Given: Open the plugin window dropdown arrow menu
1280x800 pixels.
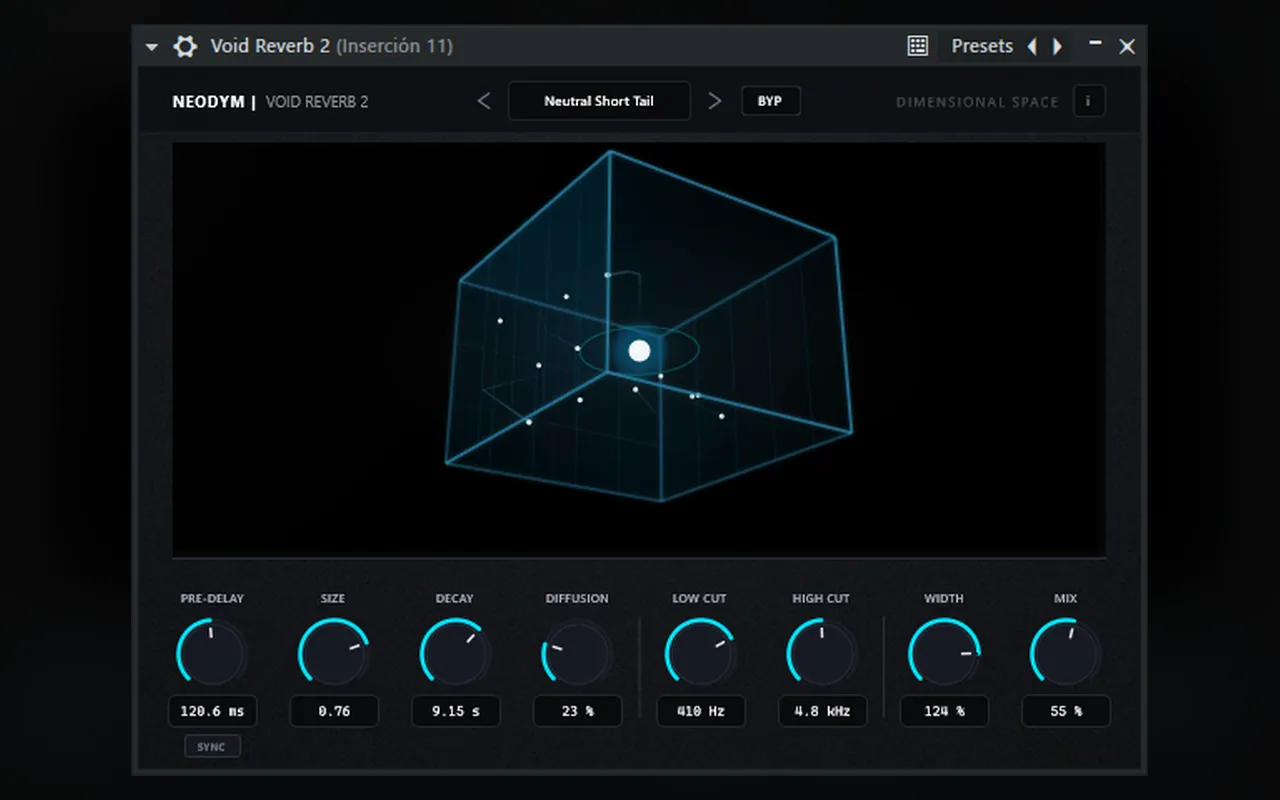Looking at the screenshot, I should click(x=152, y=47).
